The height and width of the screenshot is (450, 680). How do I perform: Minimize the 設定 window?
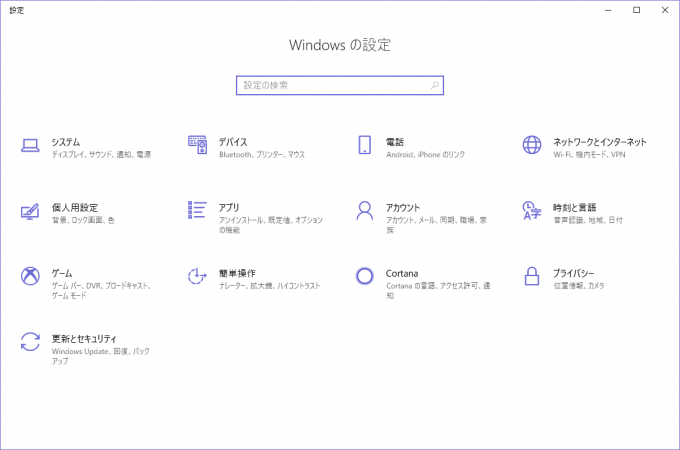pyautogui.click(x=608, y=10)
